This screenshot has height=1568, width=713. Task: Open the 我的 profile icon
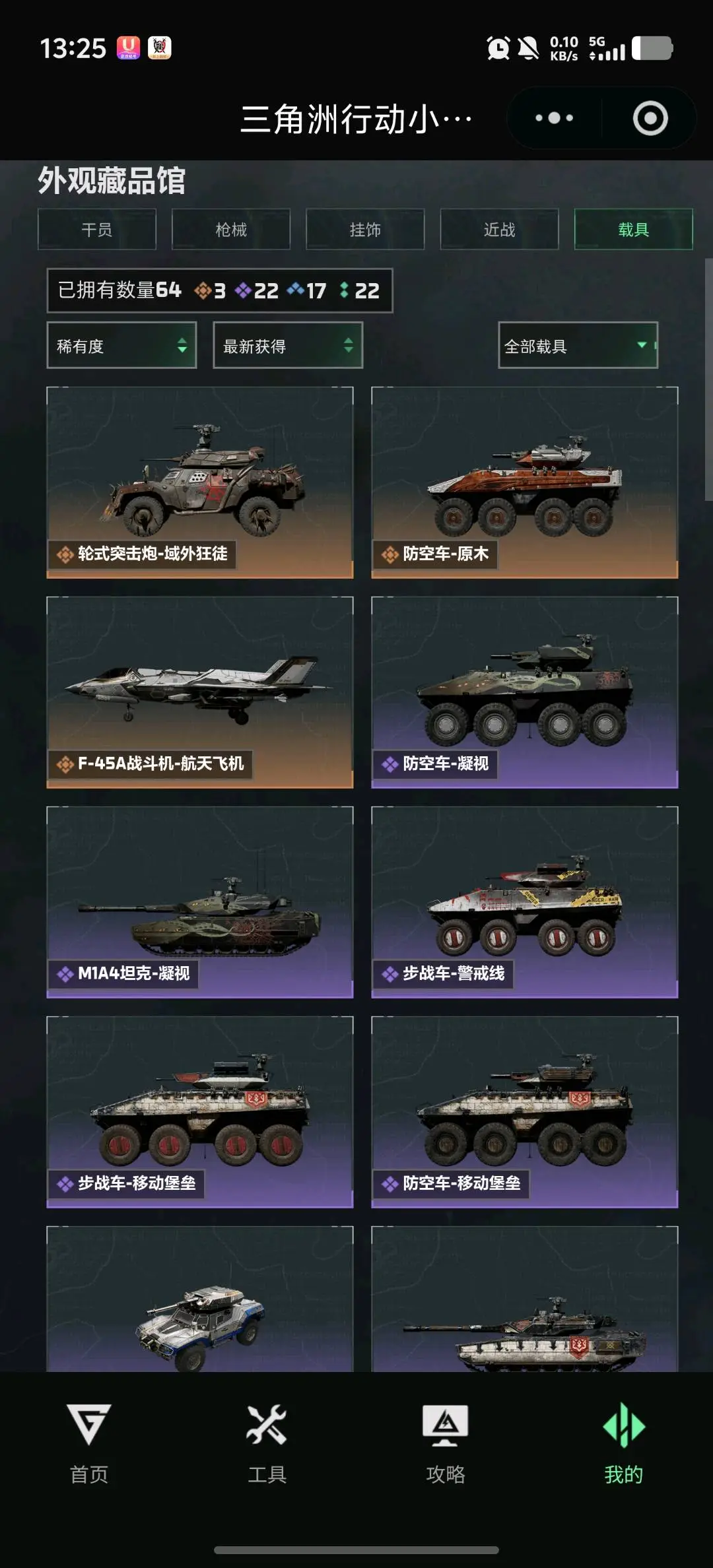624,1443
